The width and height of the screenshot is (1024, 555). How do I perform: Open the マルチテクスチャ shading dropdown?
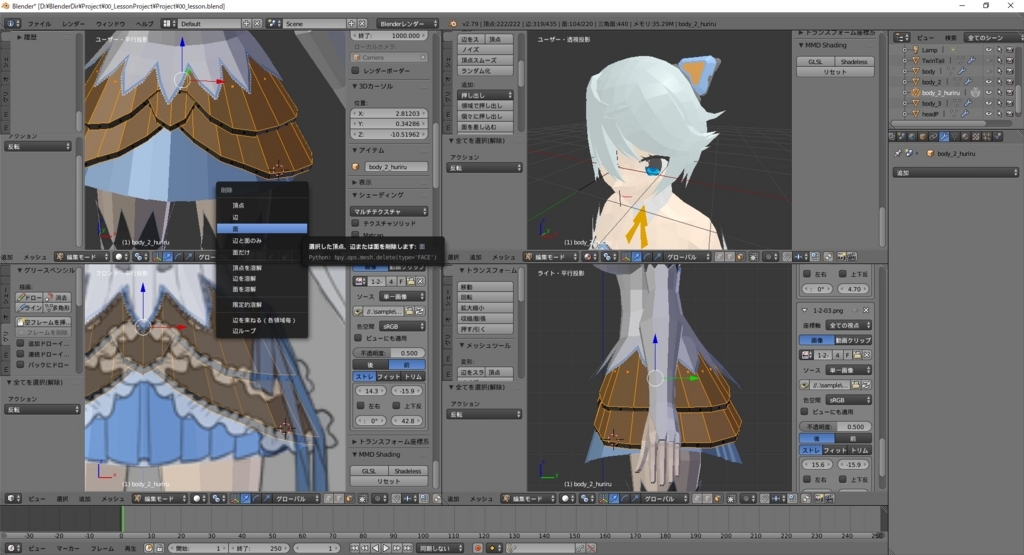pyautogui.click(x=389, y=211)
